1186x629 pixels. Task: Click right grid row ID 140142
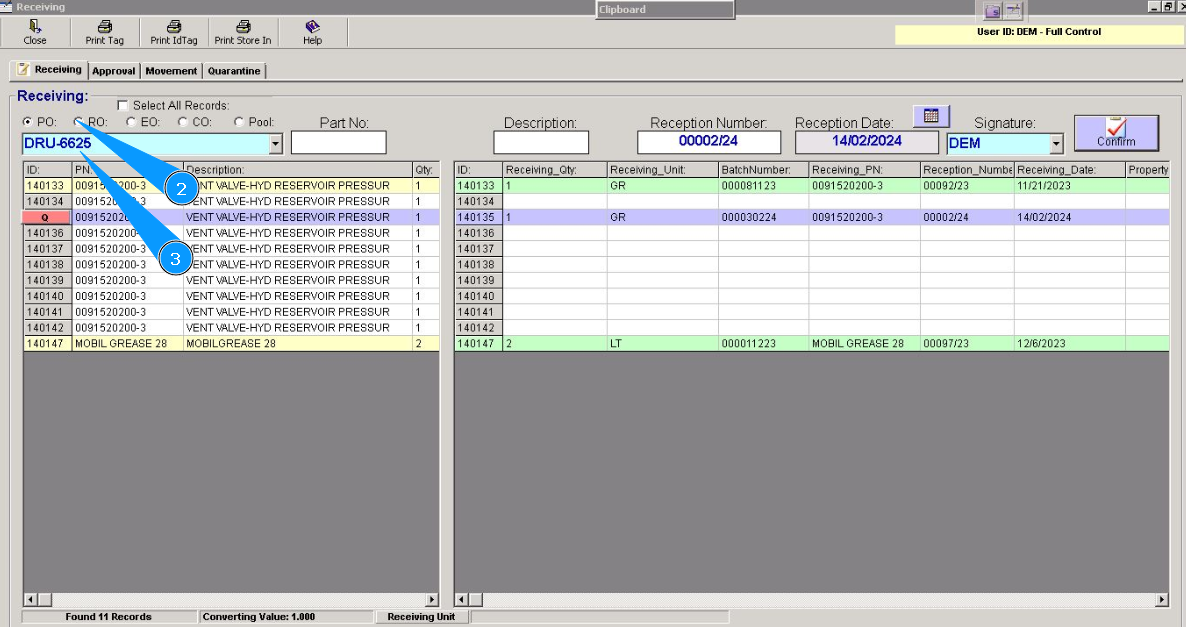point(478,328)
